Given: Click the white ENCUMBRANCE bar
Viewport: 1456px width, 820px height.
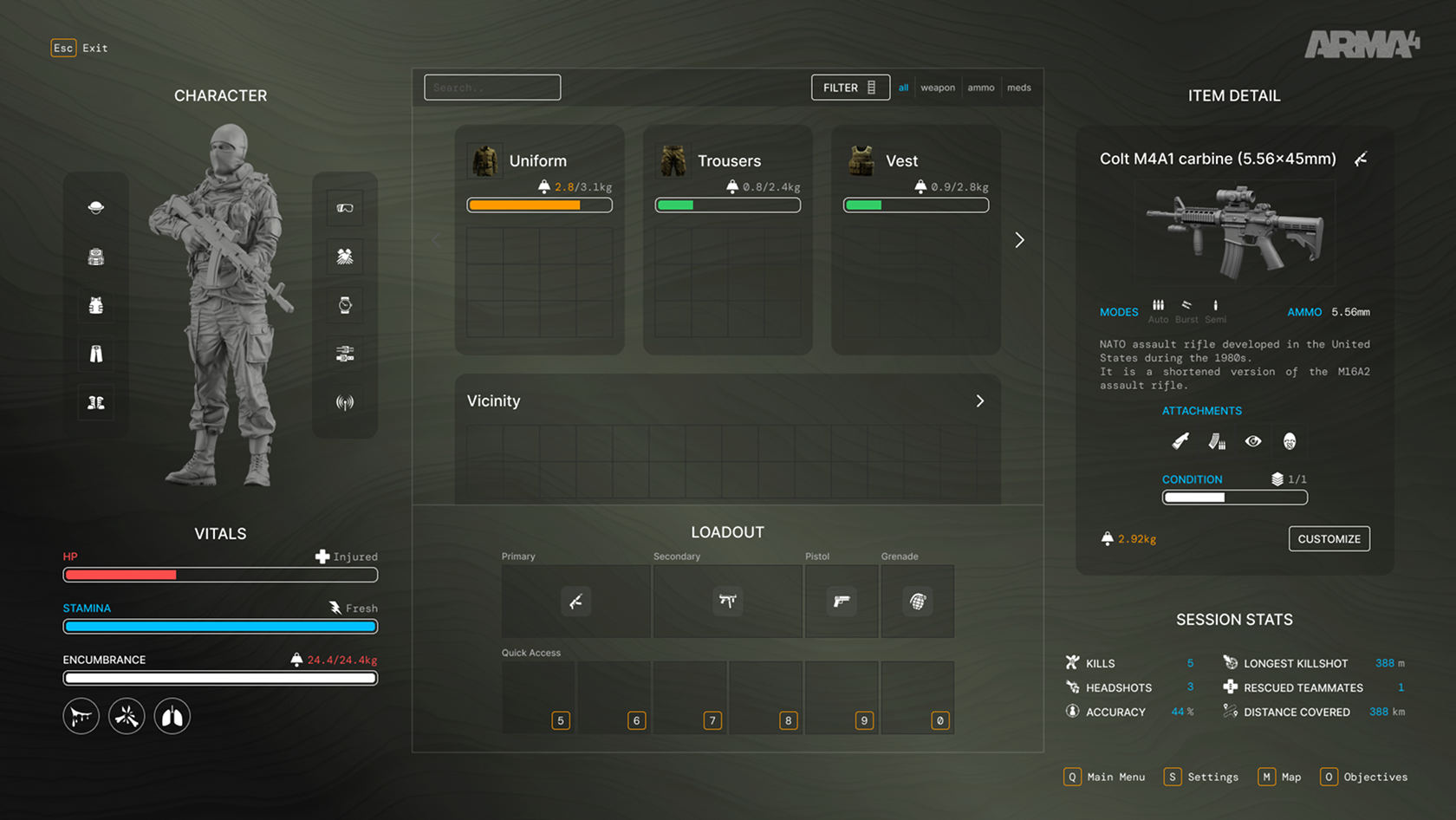Looking at the screenshot, I should [220, 678].
